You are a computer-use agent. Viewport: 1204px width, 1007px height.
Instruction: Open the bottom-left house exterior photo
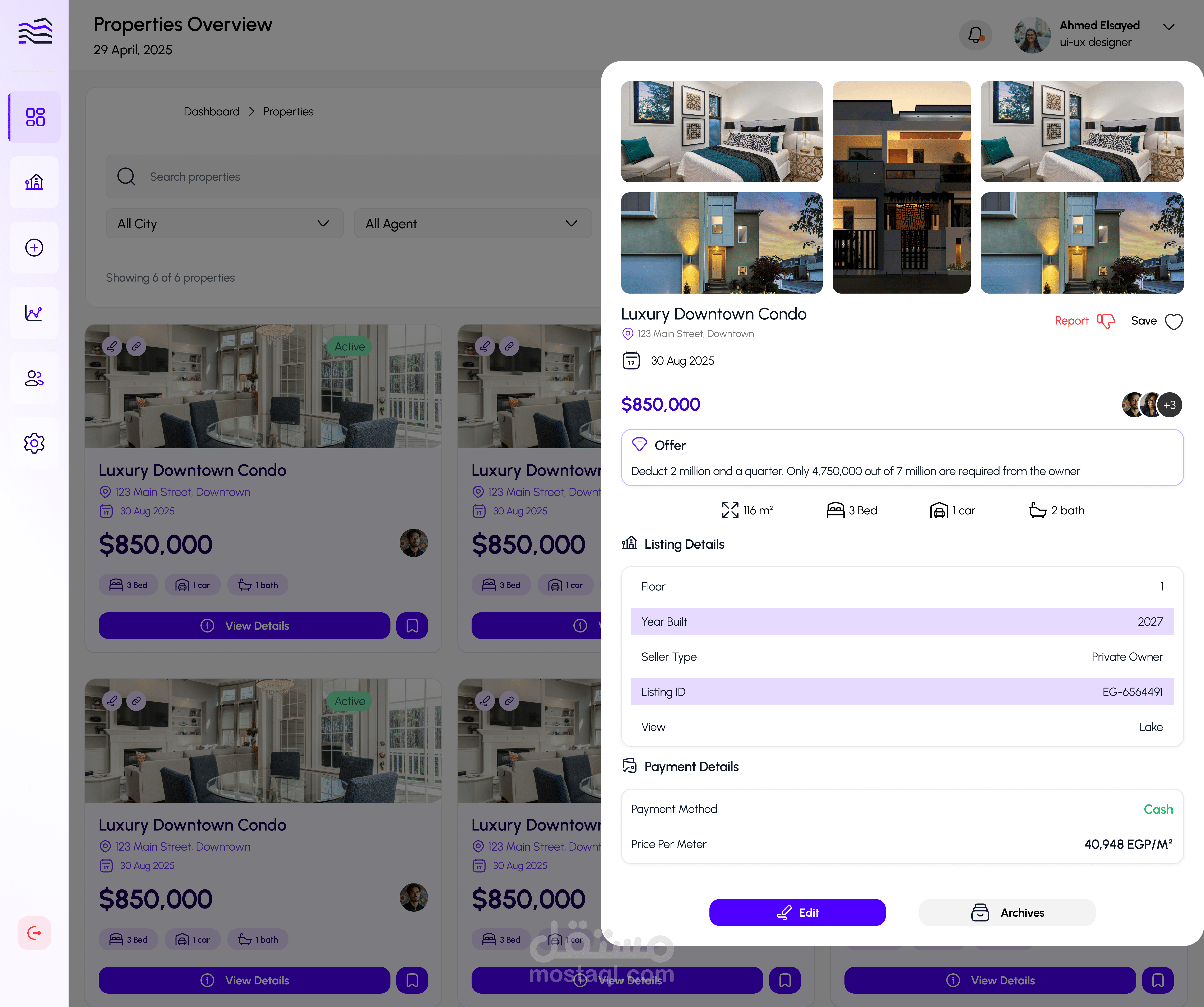[722, 243]
